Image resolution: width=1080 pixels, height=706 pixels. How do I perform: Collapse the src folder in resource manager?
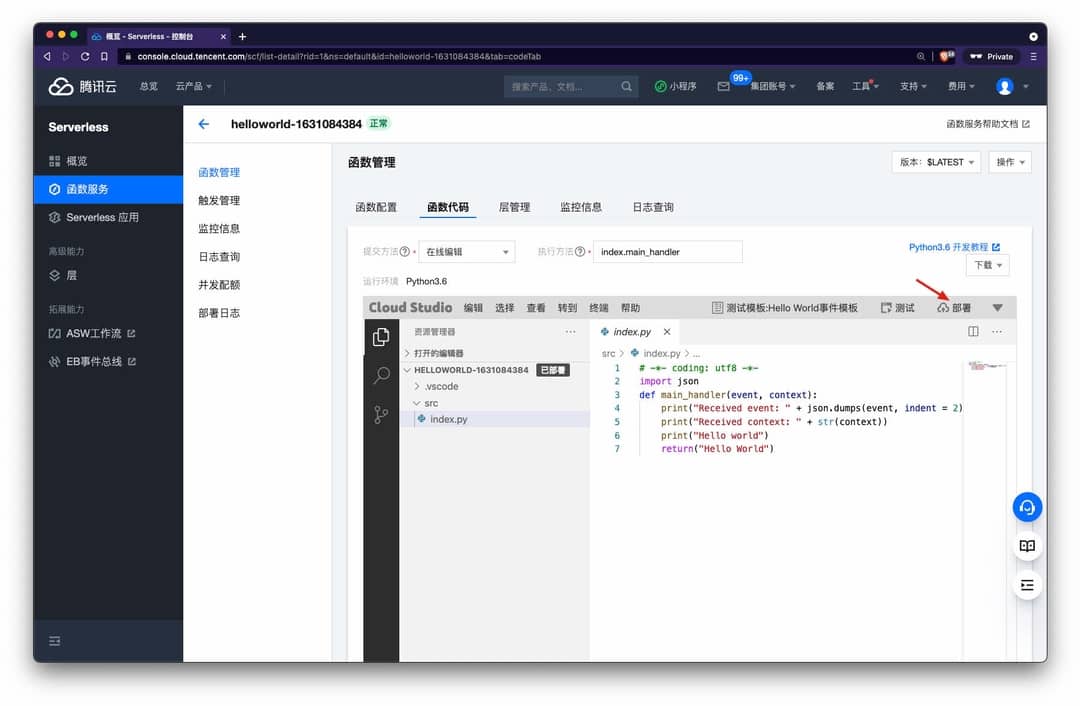point(429,402)
